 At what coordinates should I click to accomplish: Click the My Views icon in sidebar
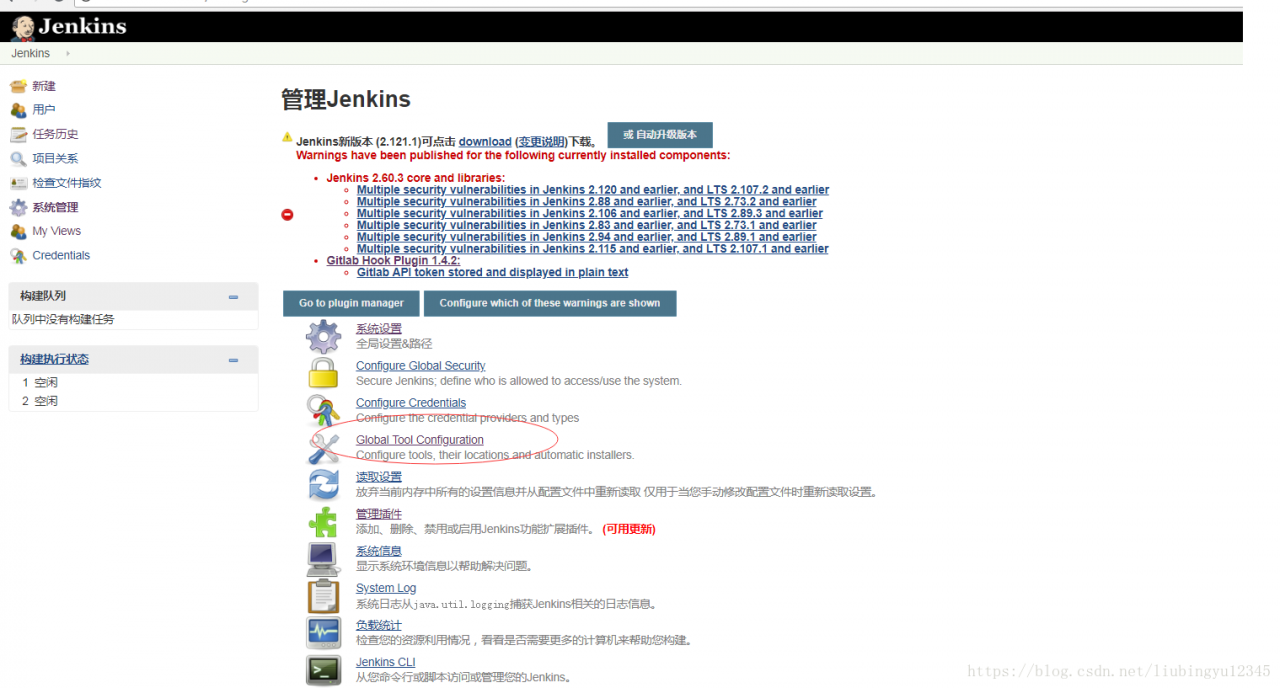click(x=18, y=231)
